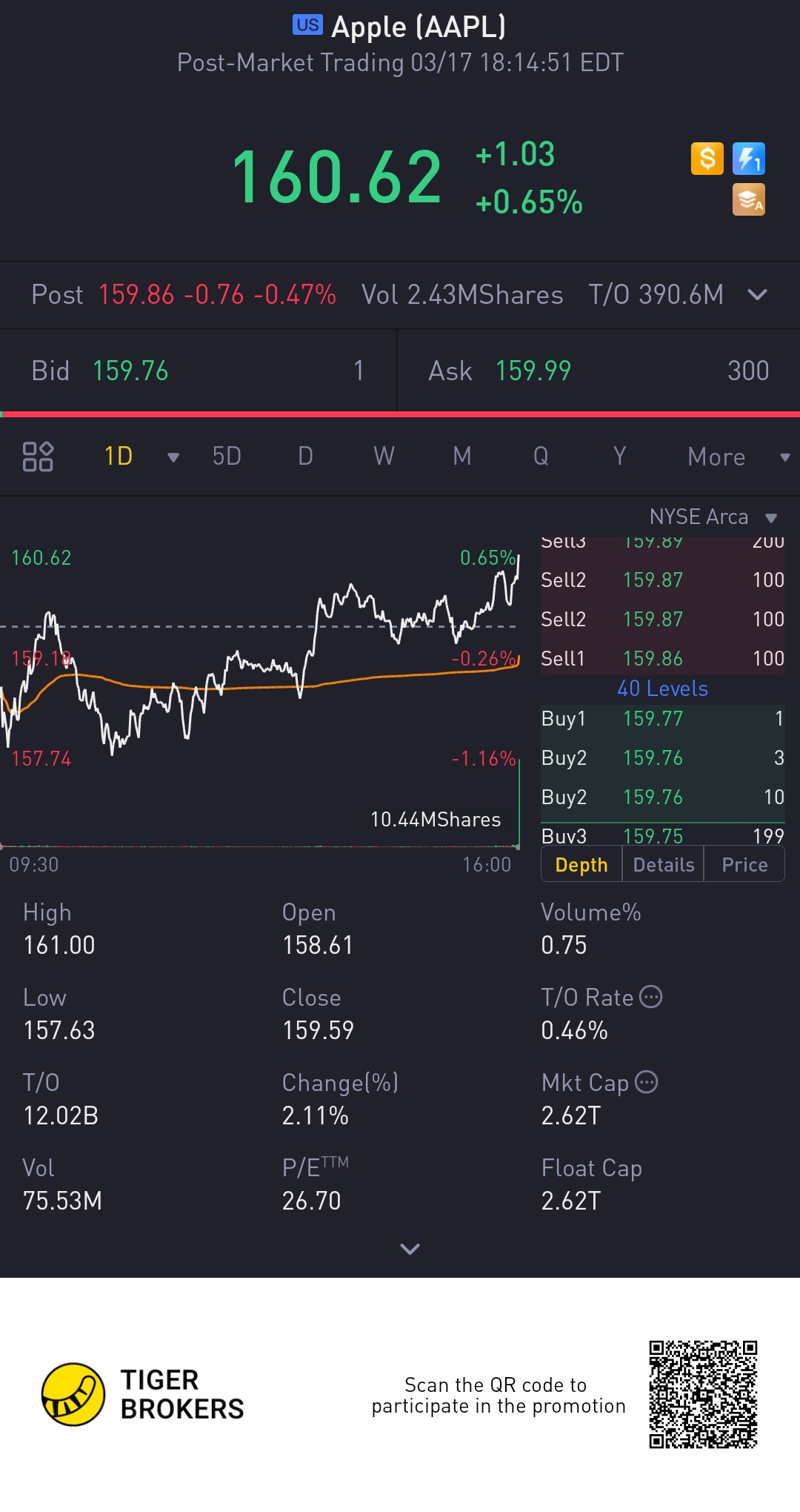This screenshot has height=1512, width=800.
Task: Tap the promotion QR code
Action: [703, 1394]
